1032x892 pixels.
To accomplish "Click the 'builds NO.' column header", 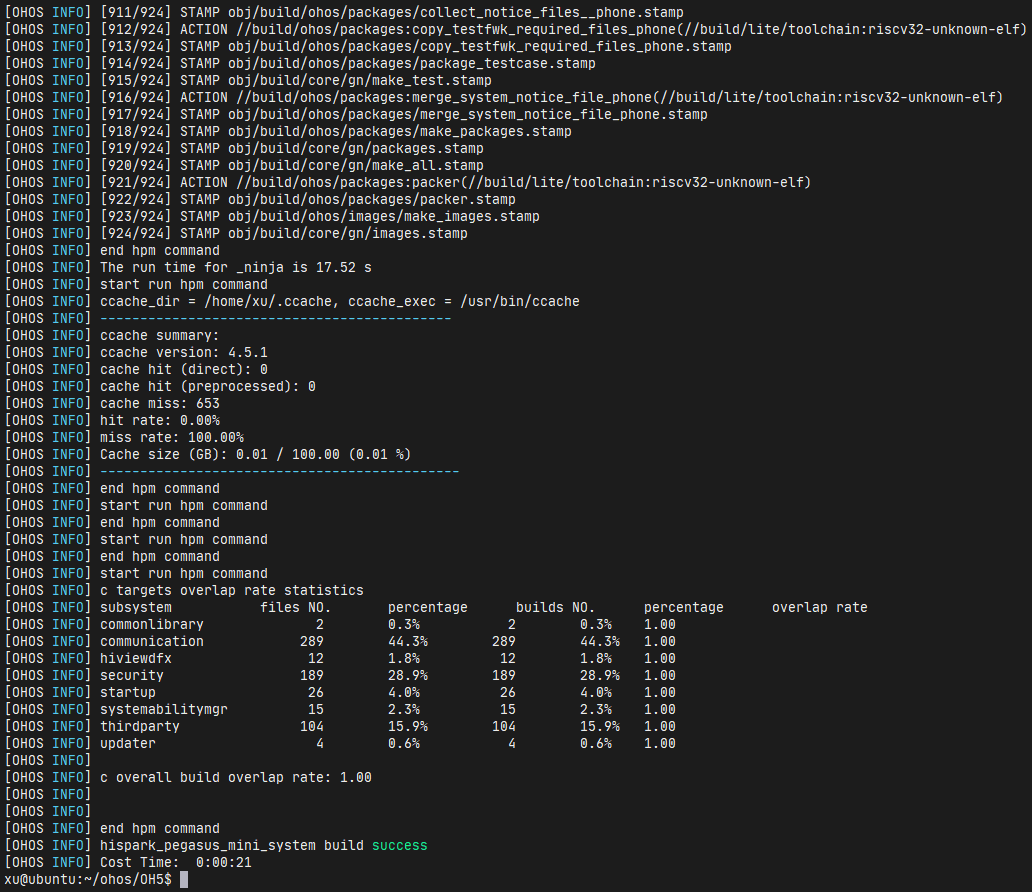I will pyautogui.click(x=555, y=607).
